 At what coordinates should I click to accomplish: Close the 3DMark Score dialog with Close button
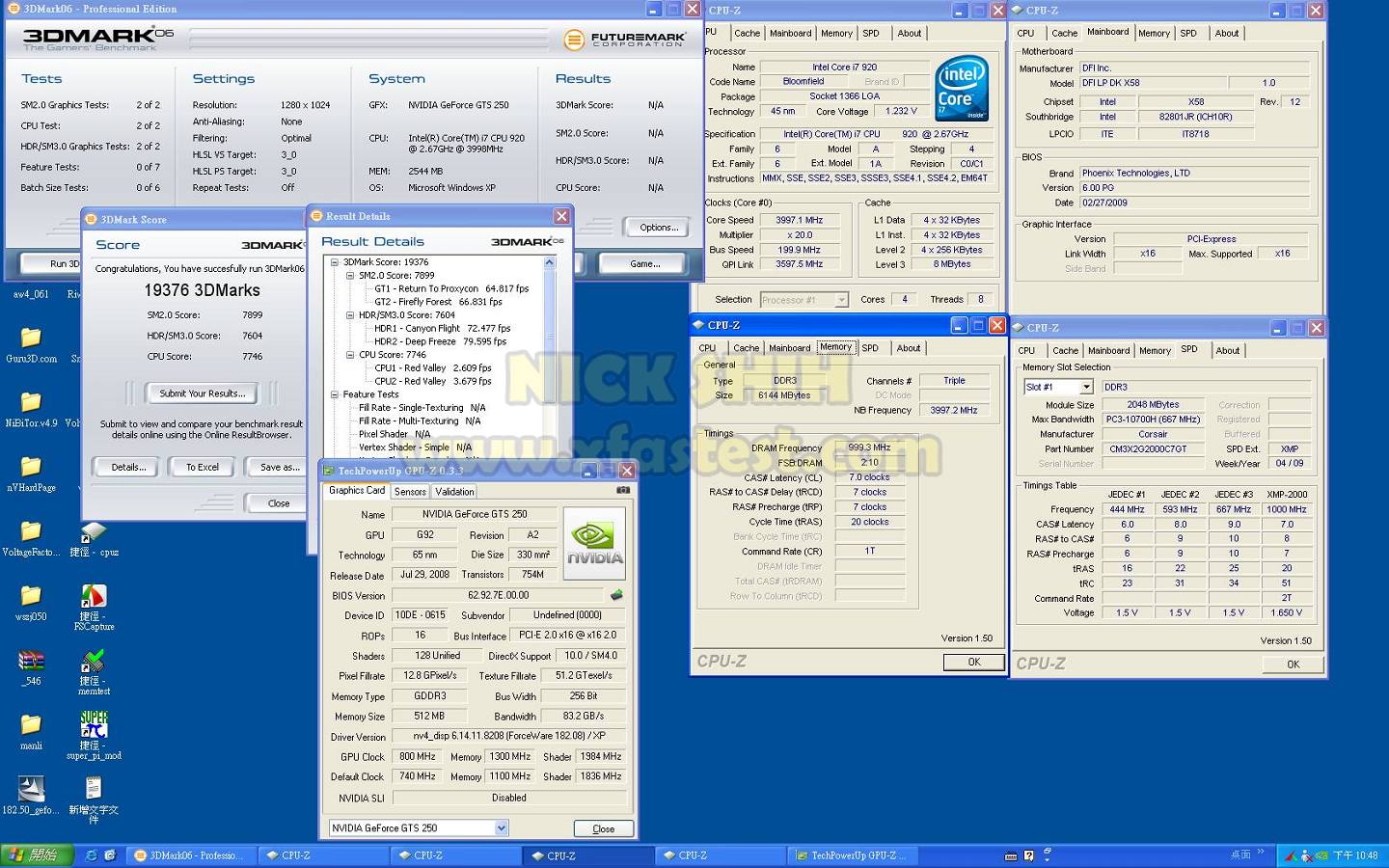click(x=278, y=503)
